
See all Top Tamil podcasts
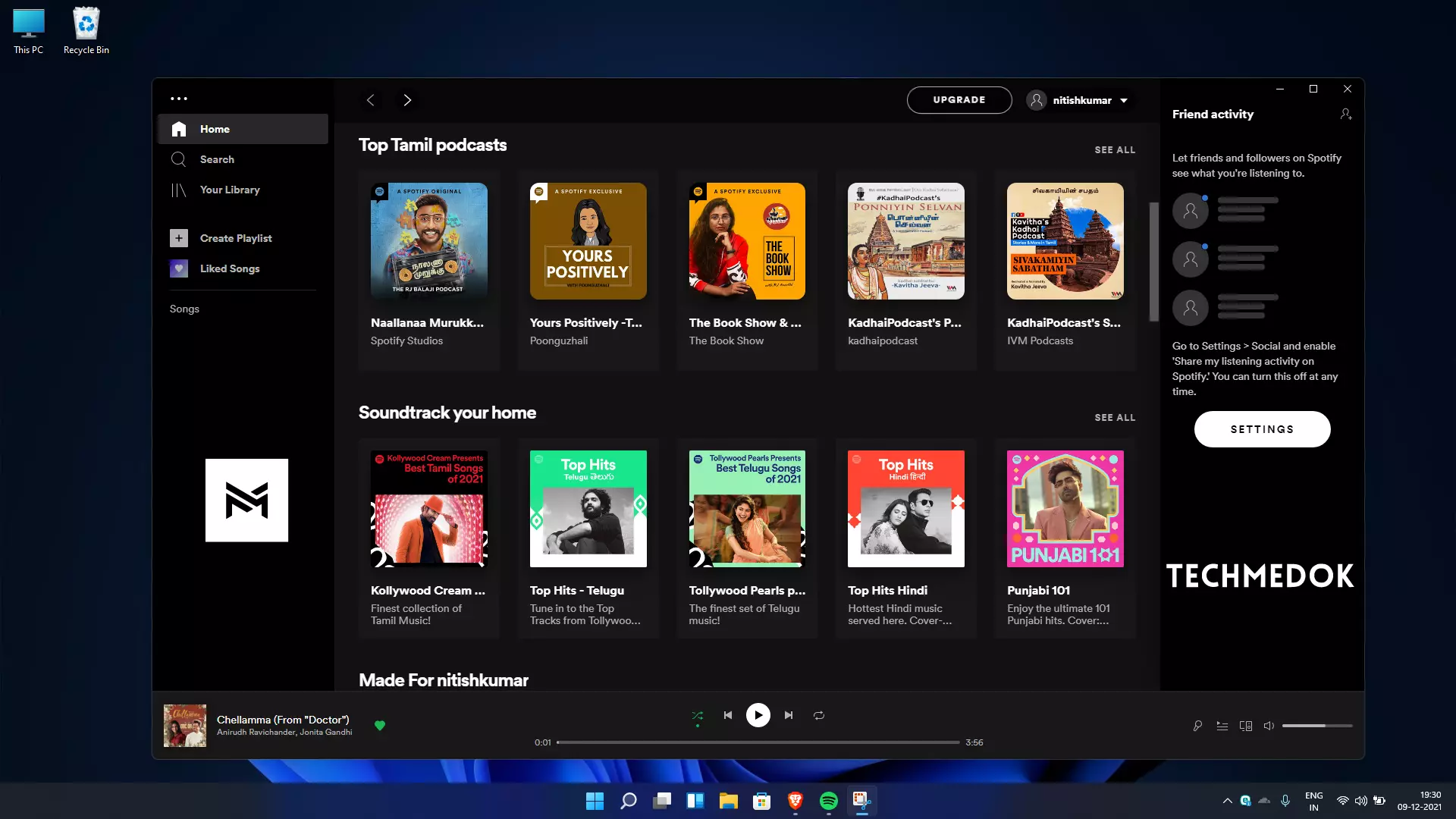[1115, 150]
